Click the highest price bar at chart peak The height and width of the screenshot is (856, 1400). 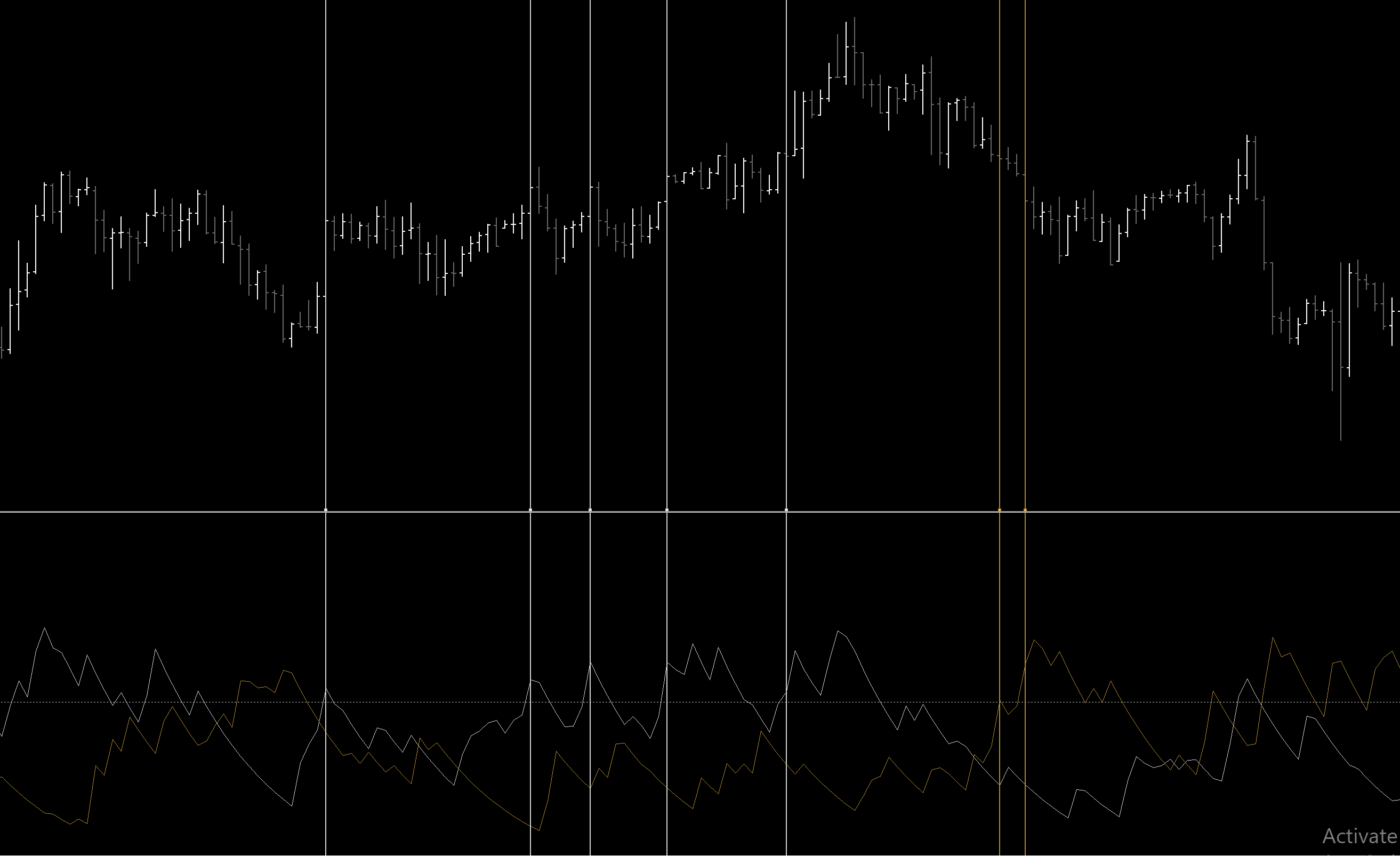click(854, 51)
